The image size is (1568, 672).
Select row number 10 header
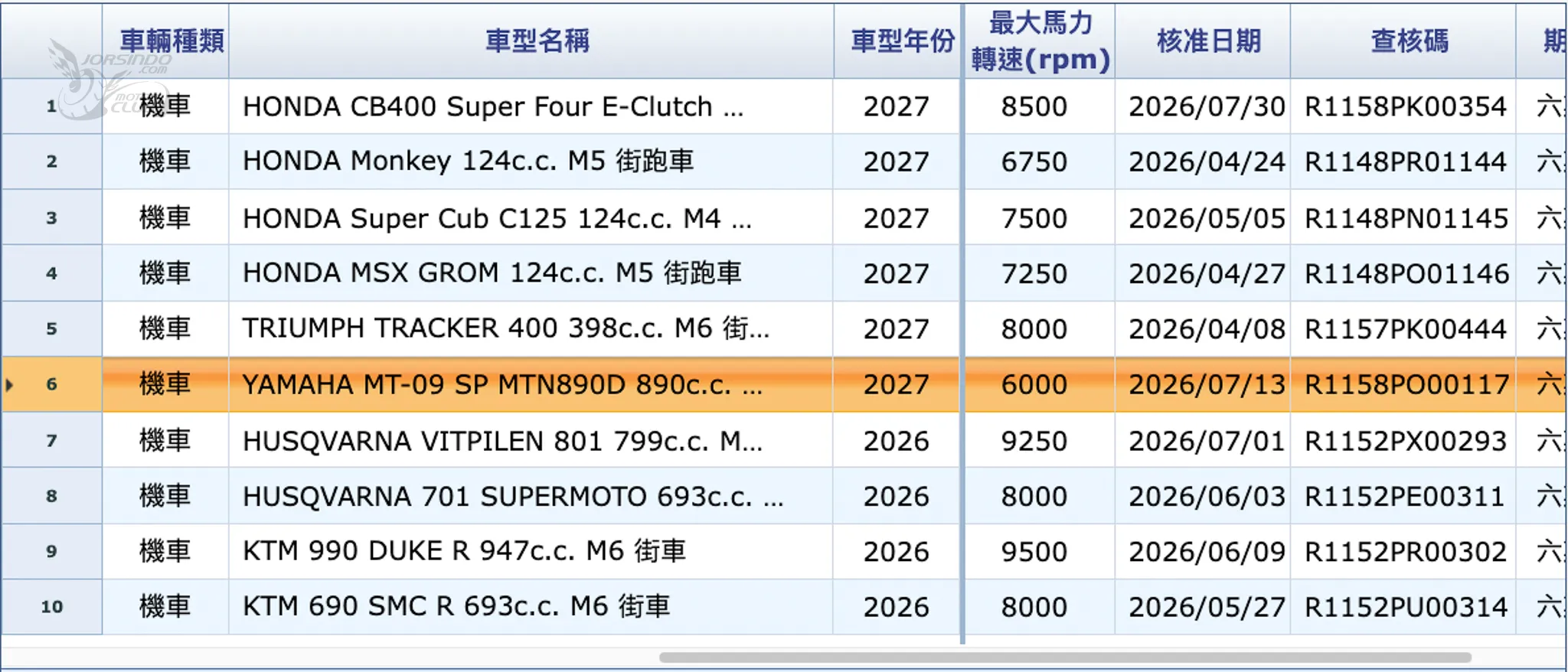(x=51, y=607)
